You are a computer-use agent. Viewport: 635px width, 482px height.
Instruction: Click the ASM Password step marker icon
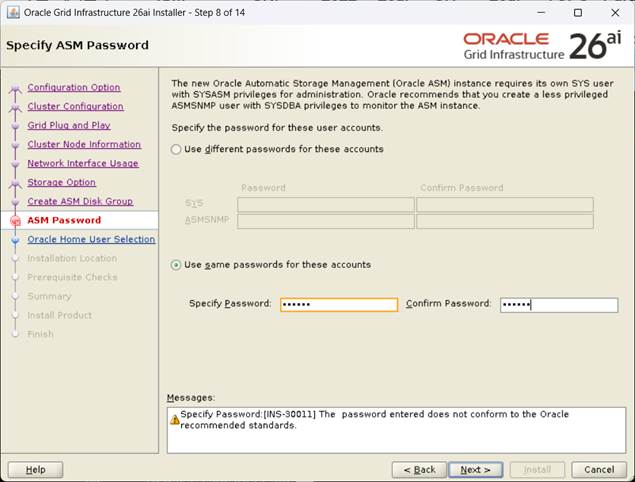tap(15, 221)
